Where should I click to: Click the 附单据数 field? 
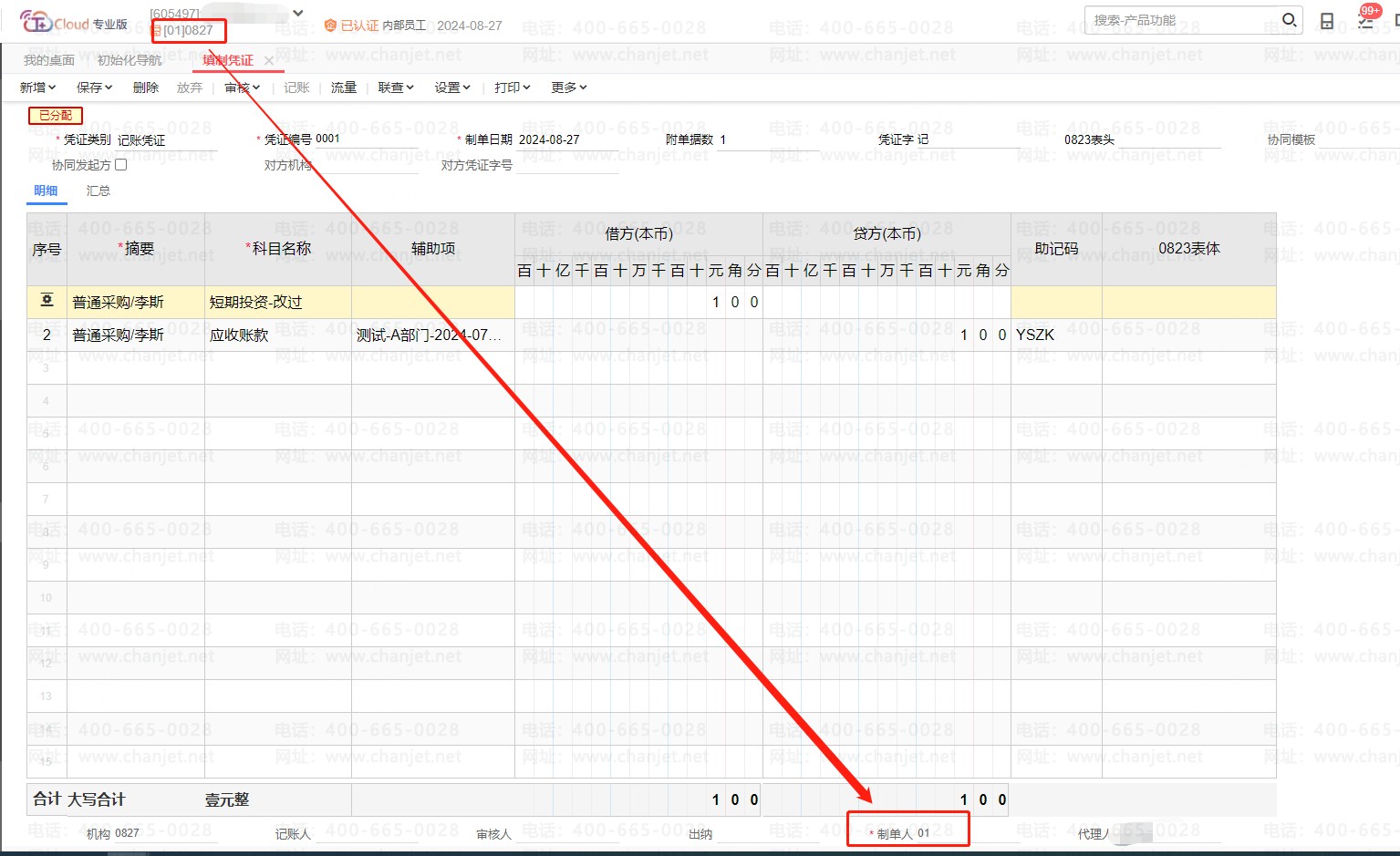[769, 139]
